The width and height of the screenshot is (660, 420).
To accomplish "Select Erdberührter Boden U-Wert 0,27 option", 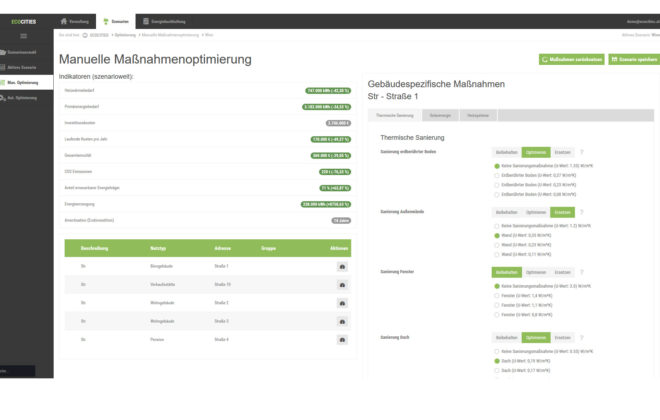I will tap(497, 175).
